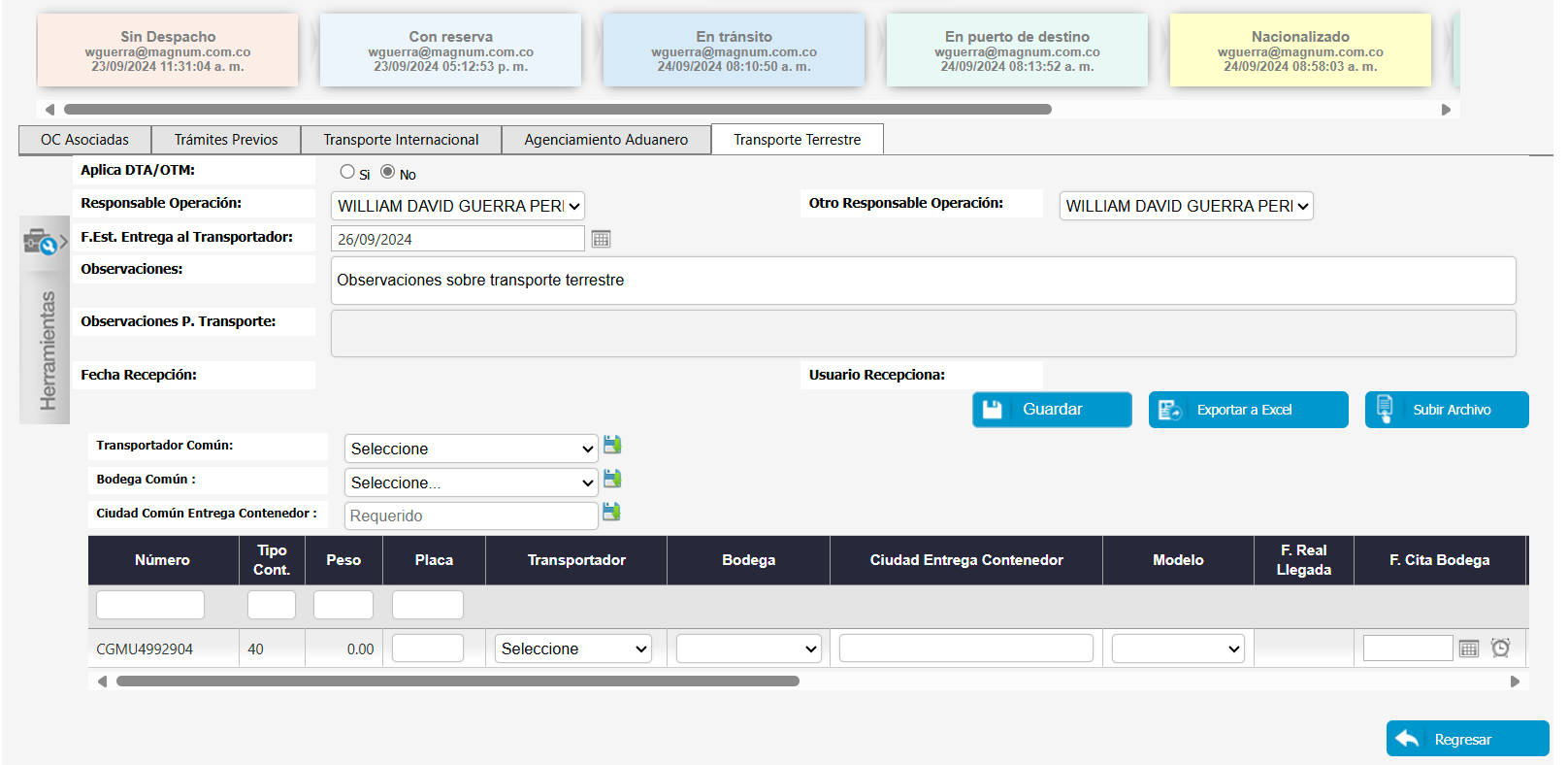Image resolution: width=1568 pixels, height=765 pixels.
Task: Click clock icon in F. Cita Bodega column
Action: [x=1500, y=648]
